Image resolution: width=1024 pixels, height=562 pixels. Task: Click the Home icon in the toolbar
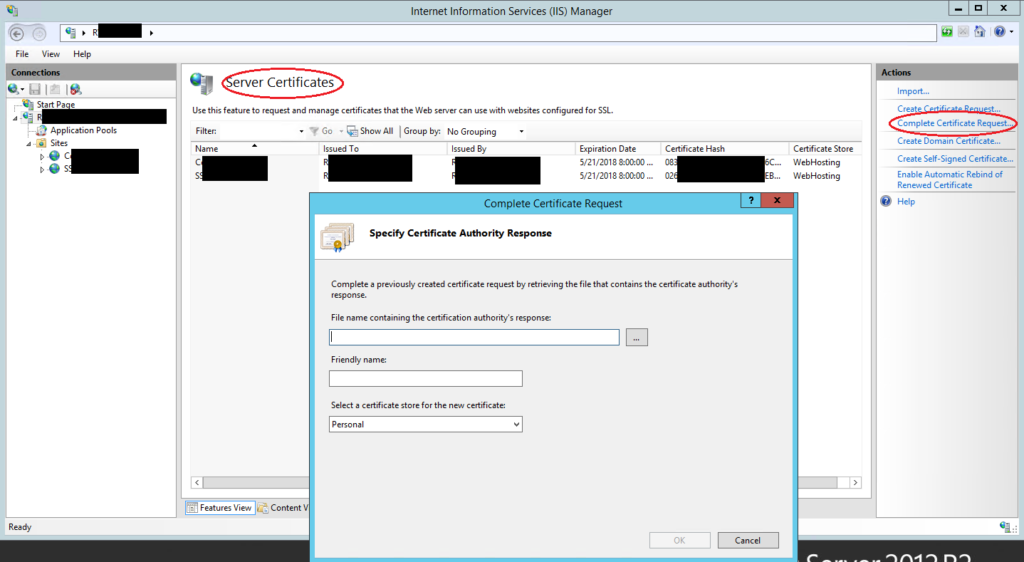point(980,31)
